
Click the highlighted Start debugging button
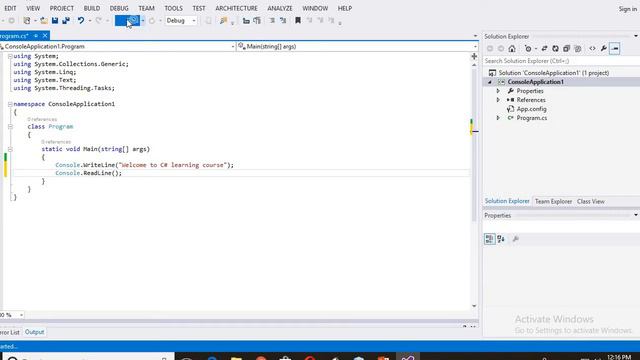127,20
